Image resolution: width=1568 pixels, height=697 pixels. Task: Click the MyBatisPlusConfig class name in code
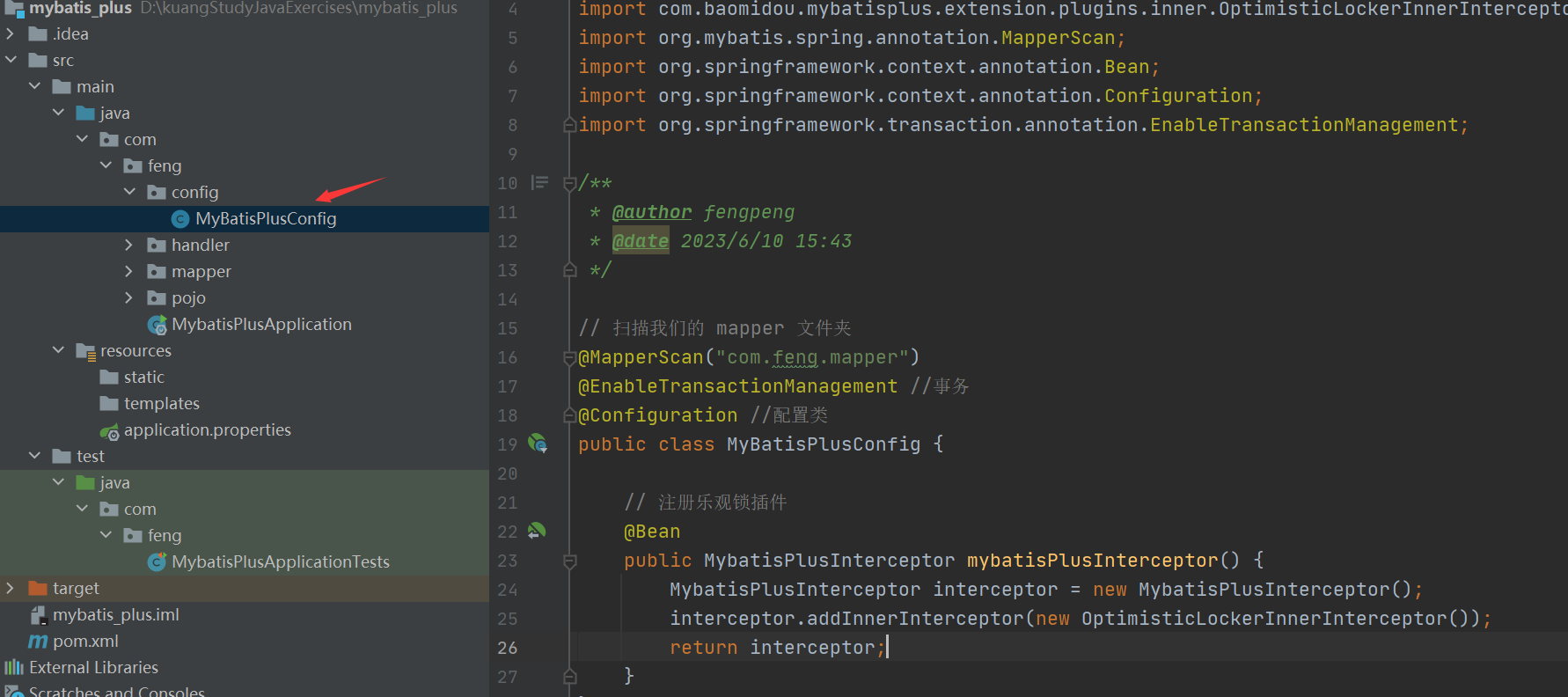tap(824, 444)
